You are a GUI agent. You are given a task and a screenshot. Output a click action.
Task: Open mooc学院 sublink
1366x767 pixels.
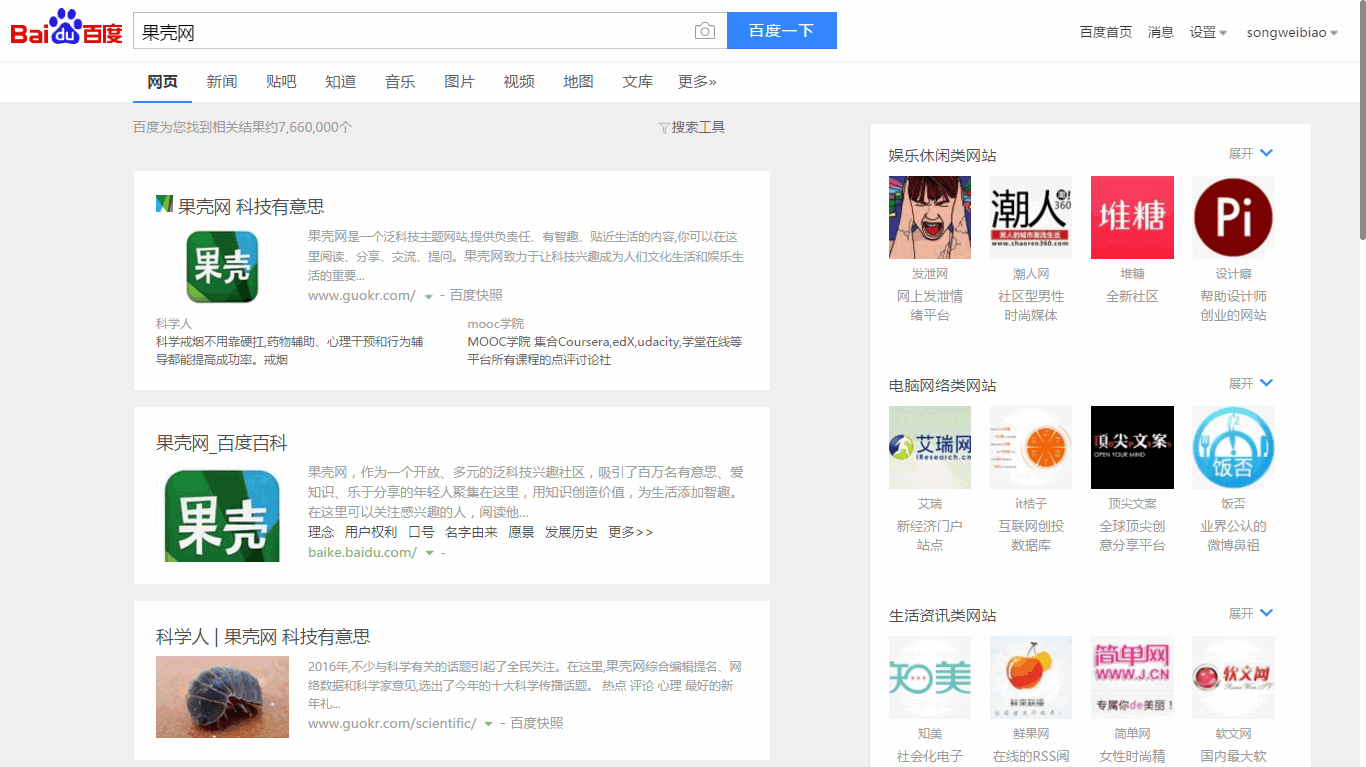tap(496, 324)
